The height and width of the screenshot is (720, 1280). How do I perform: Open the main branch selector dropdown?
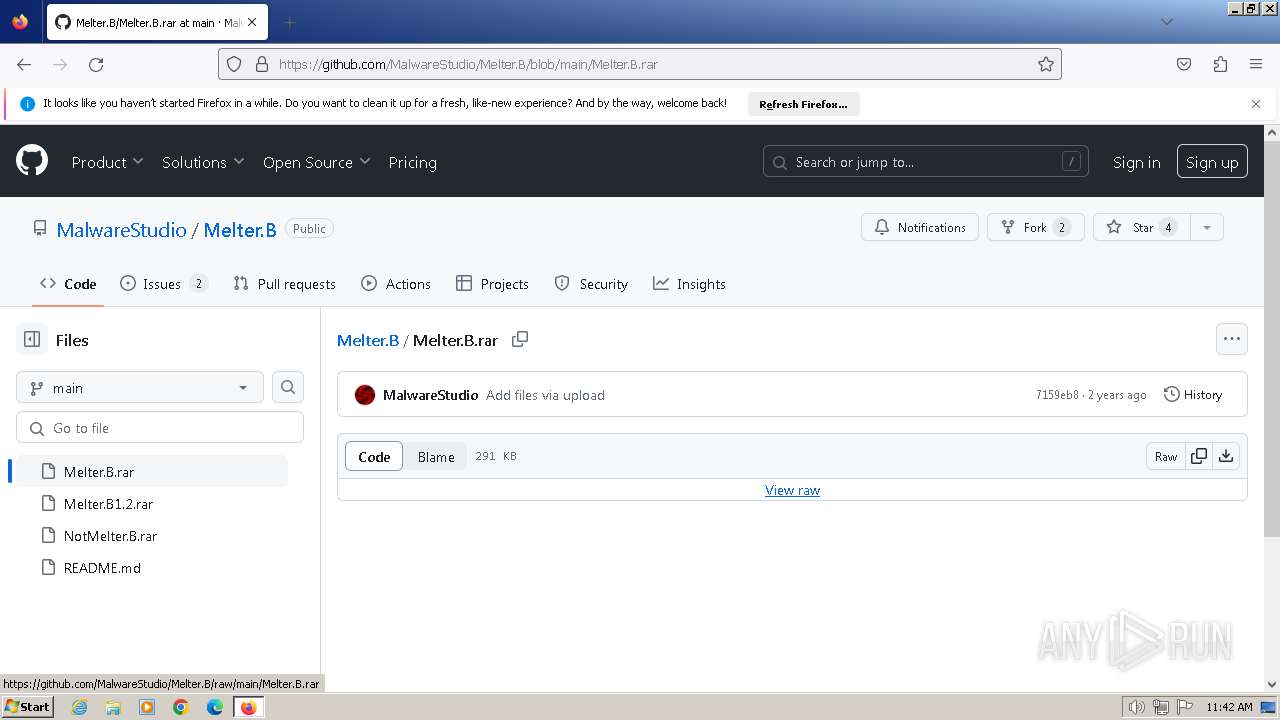140,387
